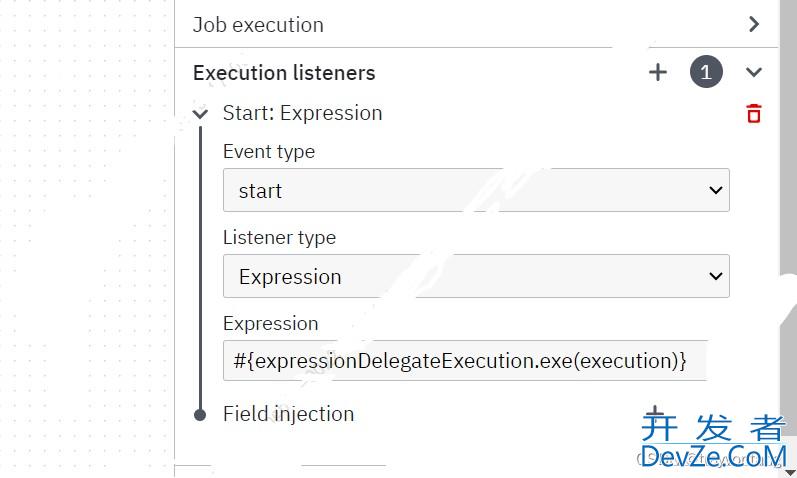
Task: Add a new execution listener
Action: (658, 72)
